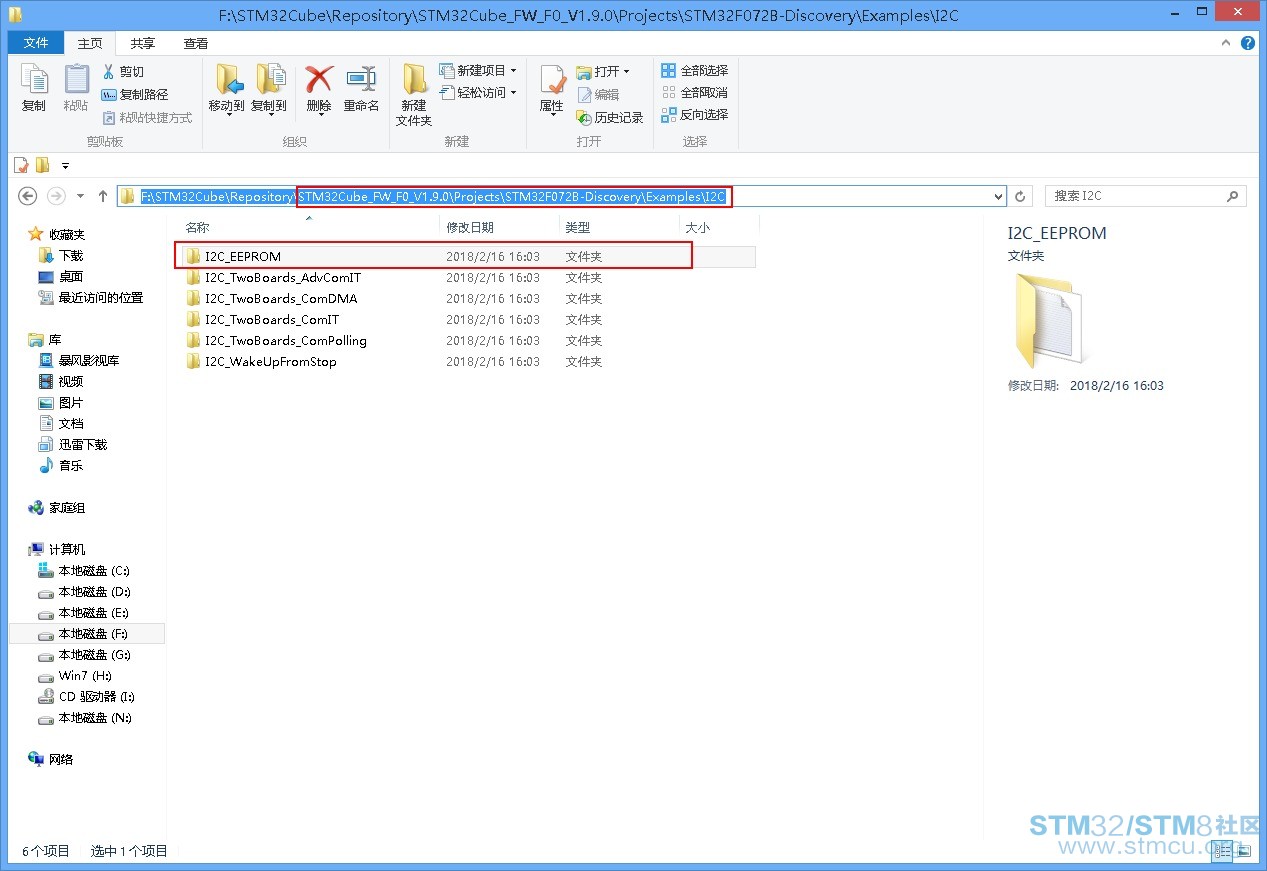Screen dimensions: 1267x871
Task: Click quick access New folder icon
Action: (x=42, y=165)
